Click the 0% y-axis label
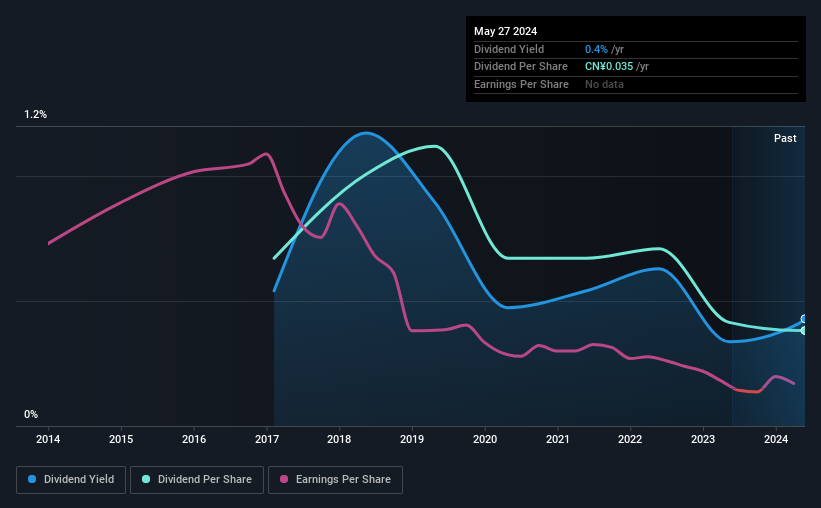This screenshot has height=508, width=821. (31, 414)
